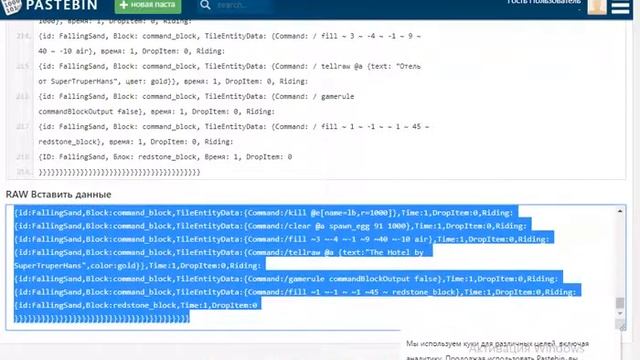Click raw line 'SuperTruperHans",color:gold}'
Image resolution: width=640 pixels, height=360 pixels.
pos(137,265)
